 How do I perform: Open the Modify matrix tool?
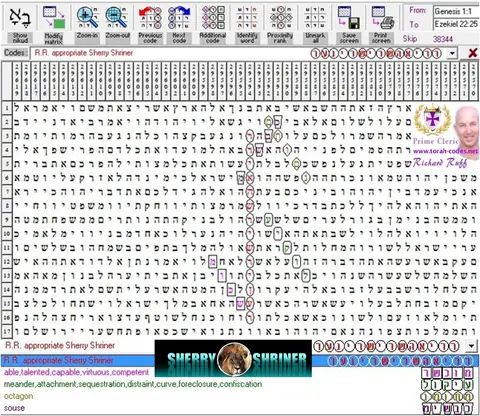pyautogui.click(x=54, y=17)
